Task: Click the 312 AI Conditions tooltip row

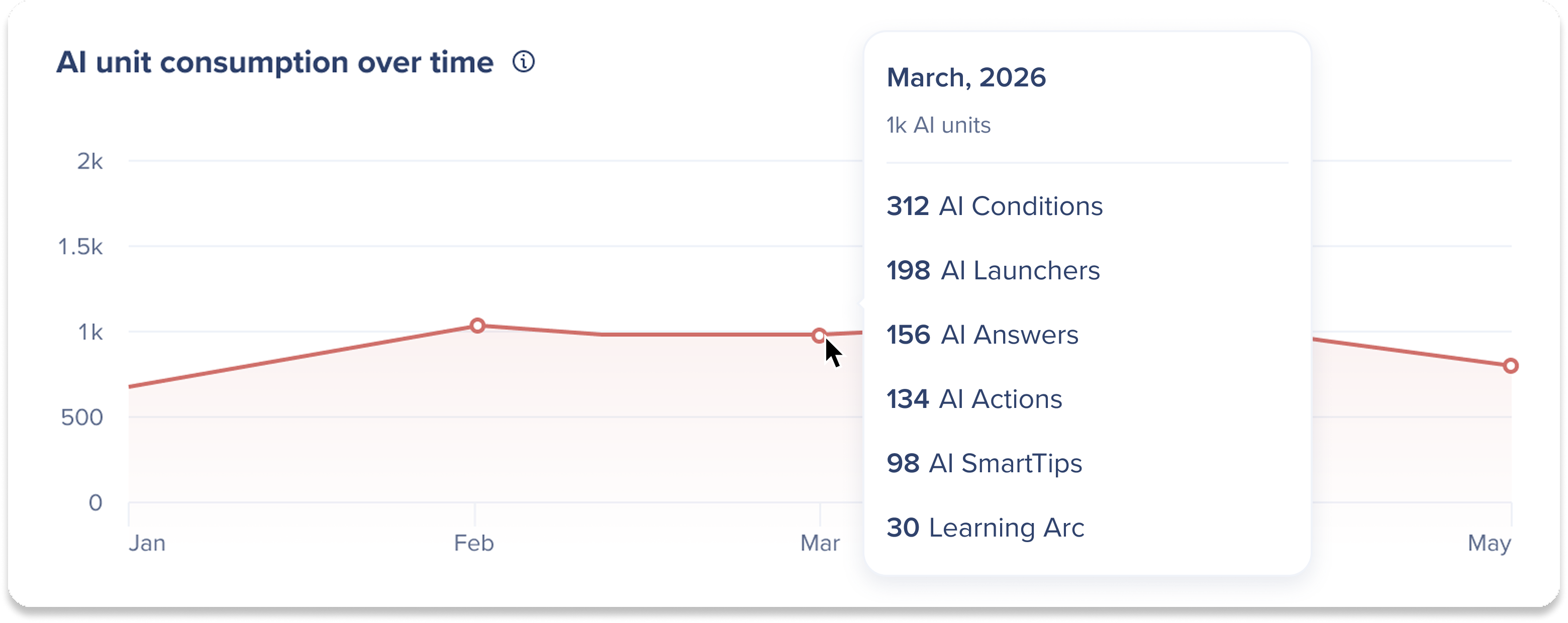Action: click(995, 206)
